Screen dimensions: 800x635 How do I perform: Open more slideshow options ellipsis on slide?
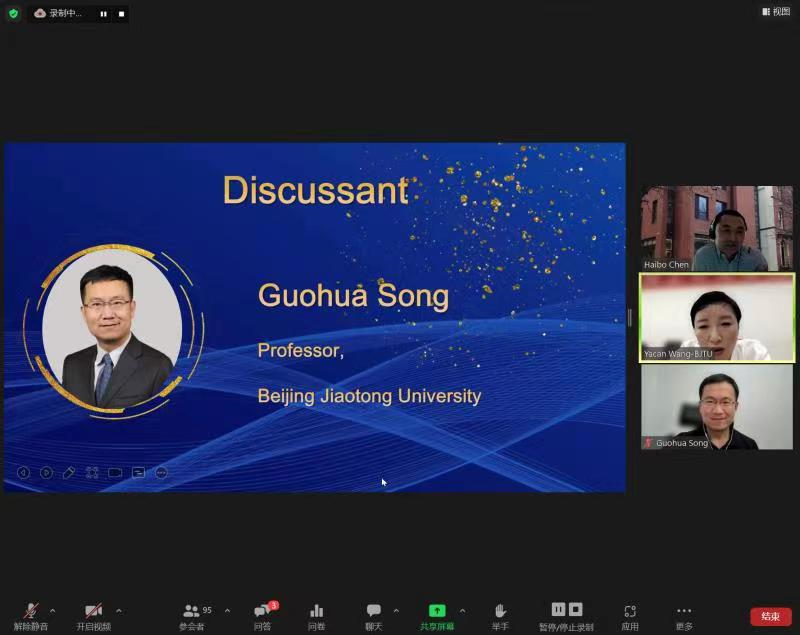tap(161, 473)
